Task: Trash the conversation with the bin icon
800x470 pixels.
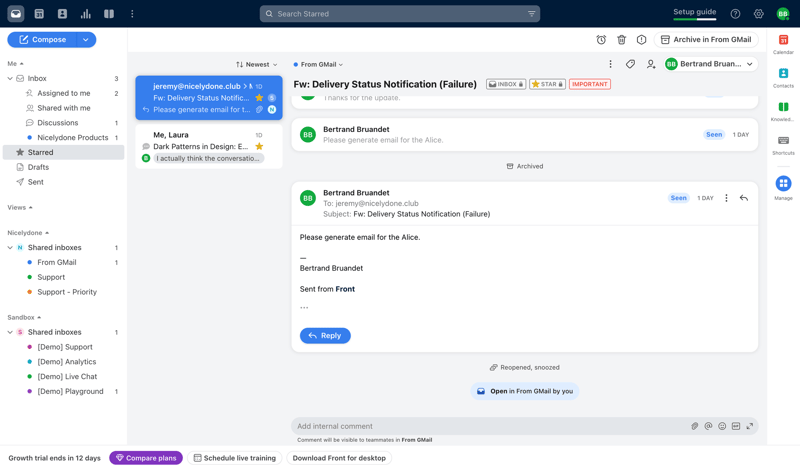Action: [x=621, y=39]
